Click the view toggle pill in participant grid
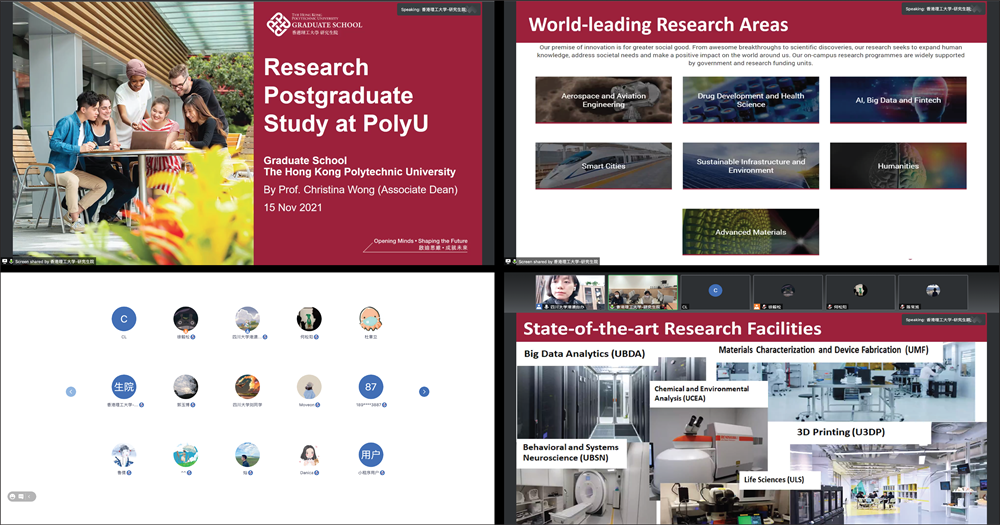The width and height of the screenshot is (1000, 525). [x=21, y=496]
